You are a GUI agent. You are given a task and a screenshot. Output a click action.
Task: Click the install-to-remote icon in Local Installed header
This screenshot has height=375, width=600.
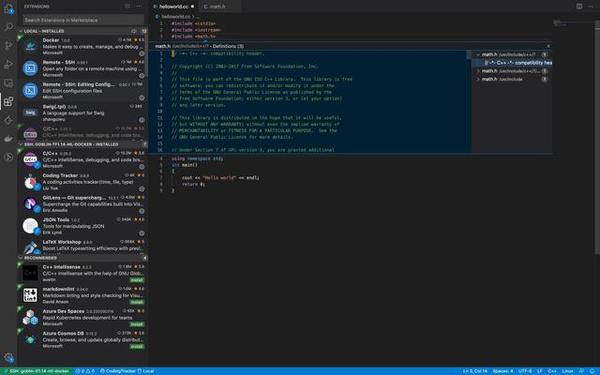click(x=134, y=31)
